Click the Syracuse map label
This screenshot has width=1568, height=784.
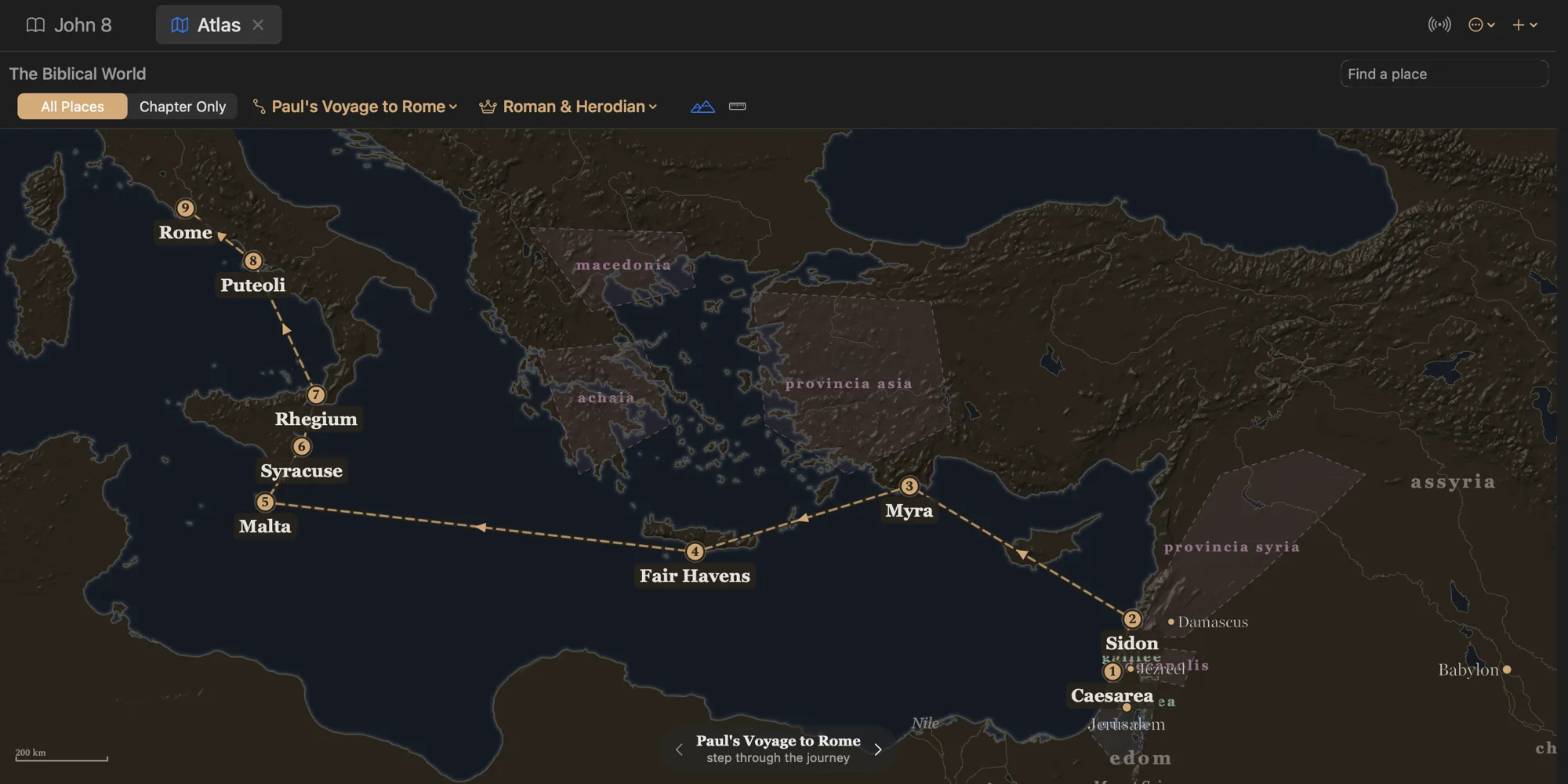point(302,470)
